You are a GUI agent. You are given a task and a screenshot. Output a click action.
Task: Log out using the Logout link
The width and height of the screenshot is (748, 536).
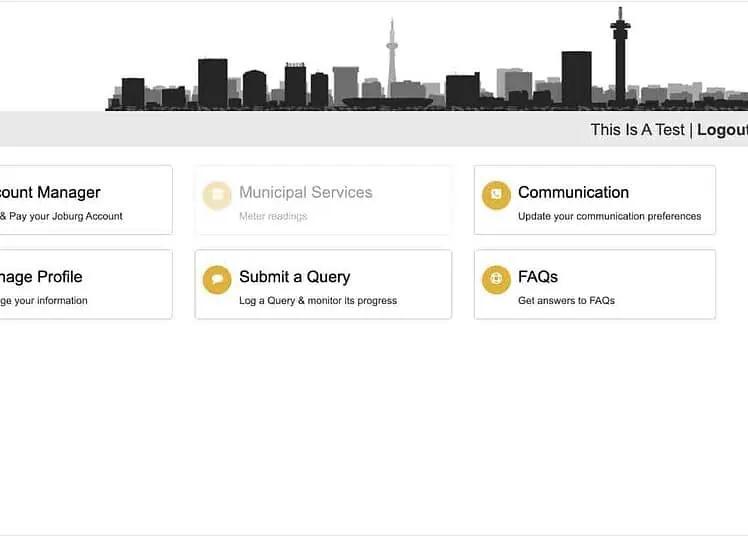721,129
